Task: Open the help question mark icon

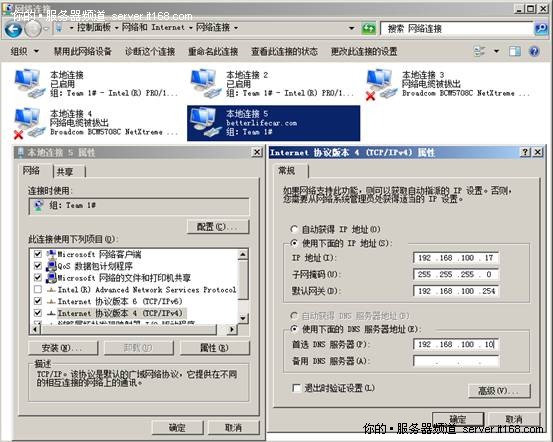Action: 534,52
